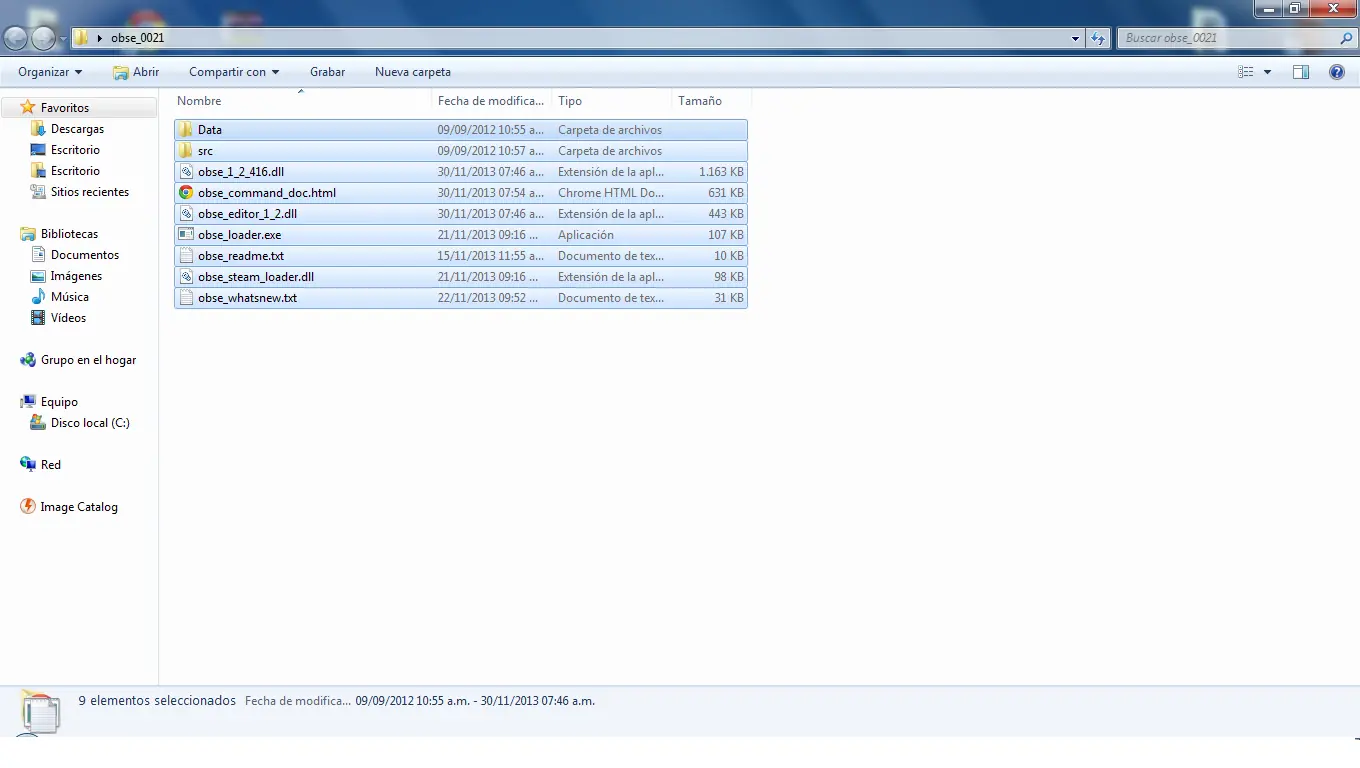Image resolution: width=1360 pixels, height=768 pixels.
Task: Click the search magnifier icon
Action: click(1346, 38)
